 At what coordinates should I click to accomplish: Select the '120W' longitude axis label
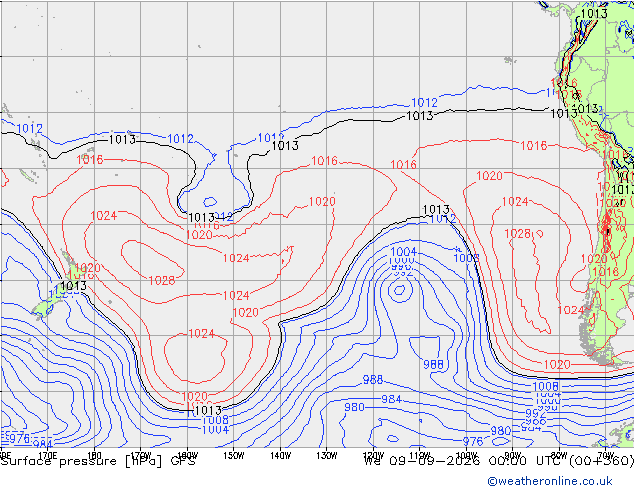tap(373, 456)
